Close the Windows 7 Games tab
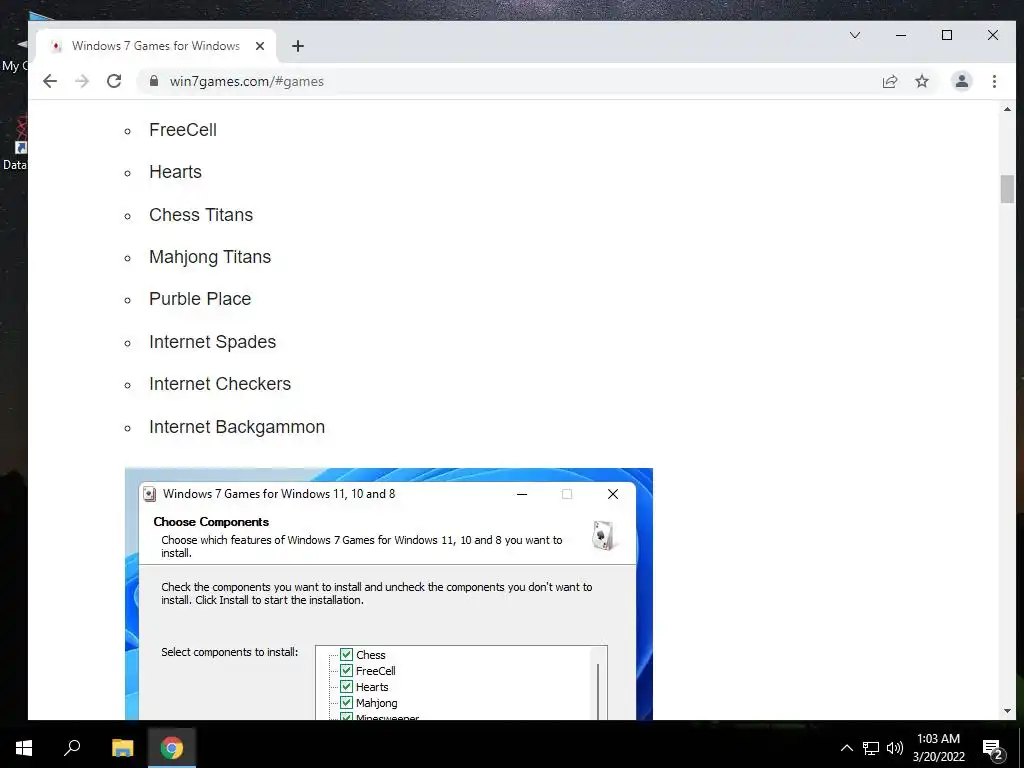The width and height of the screenshot is (1024, 768). click(260, 46)
